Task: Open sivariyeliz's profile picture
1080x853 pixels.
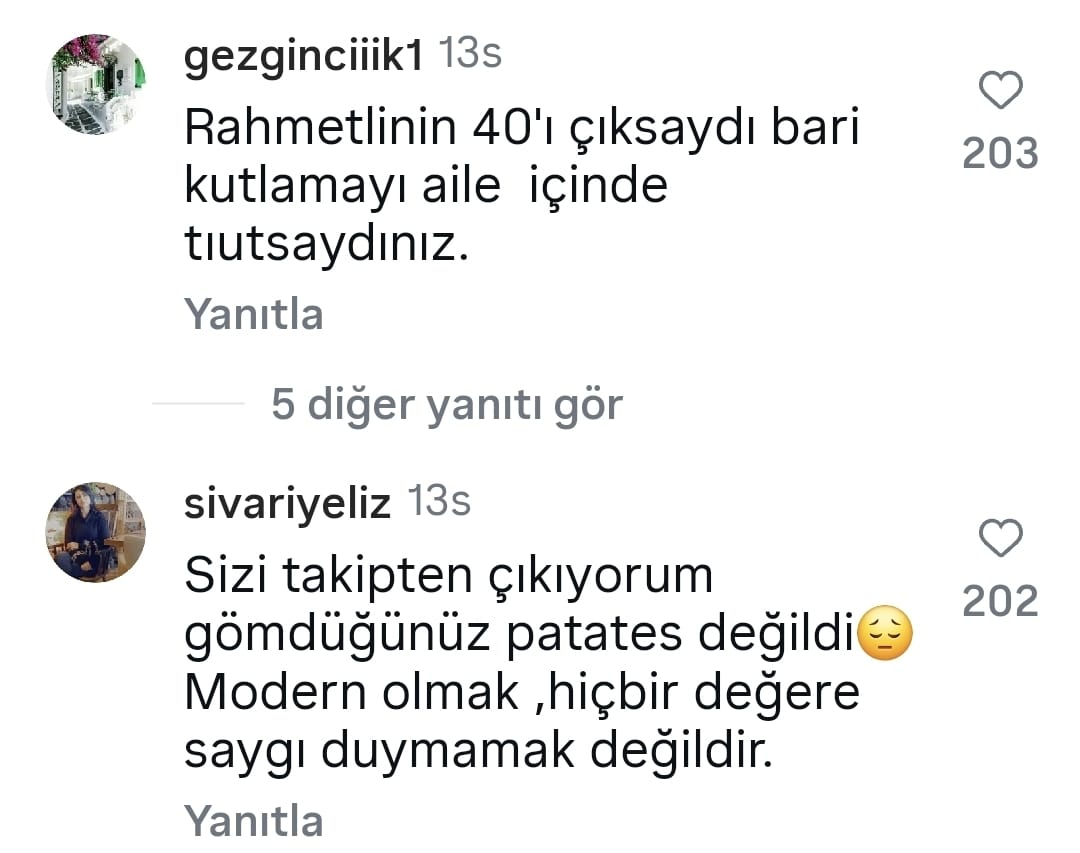Action: [96, 532]
